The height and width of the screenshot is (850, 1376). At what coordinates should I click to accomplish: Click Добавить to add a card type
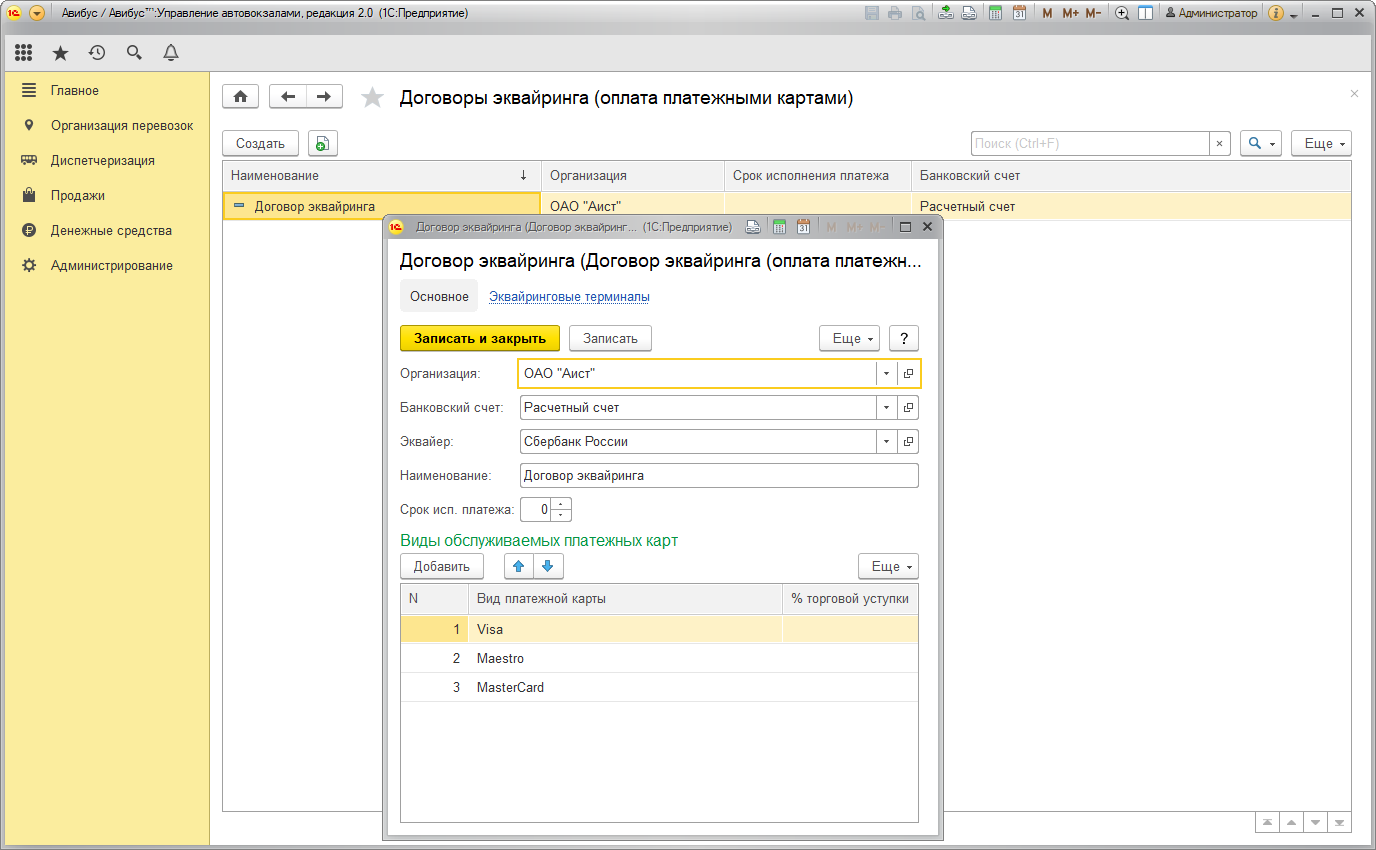(442, 566)
